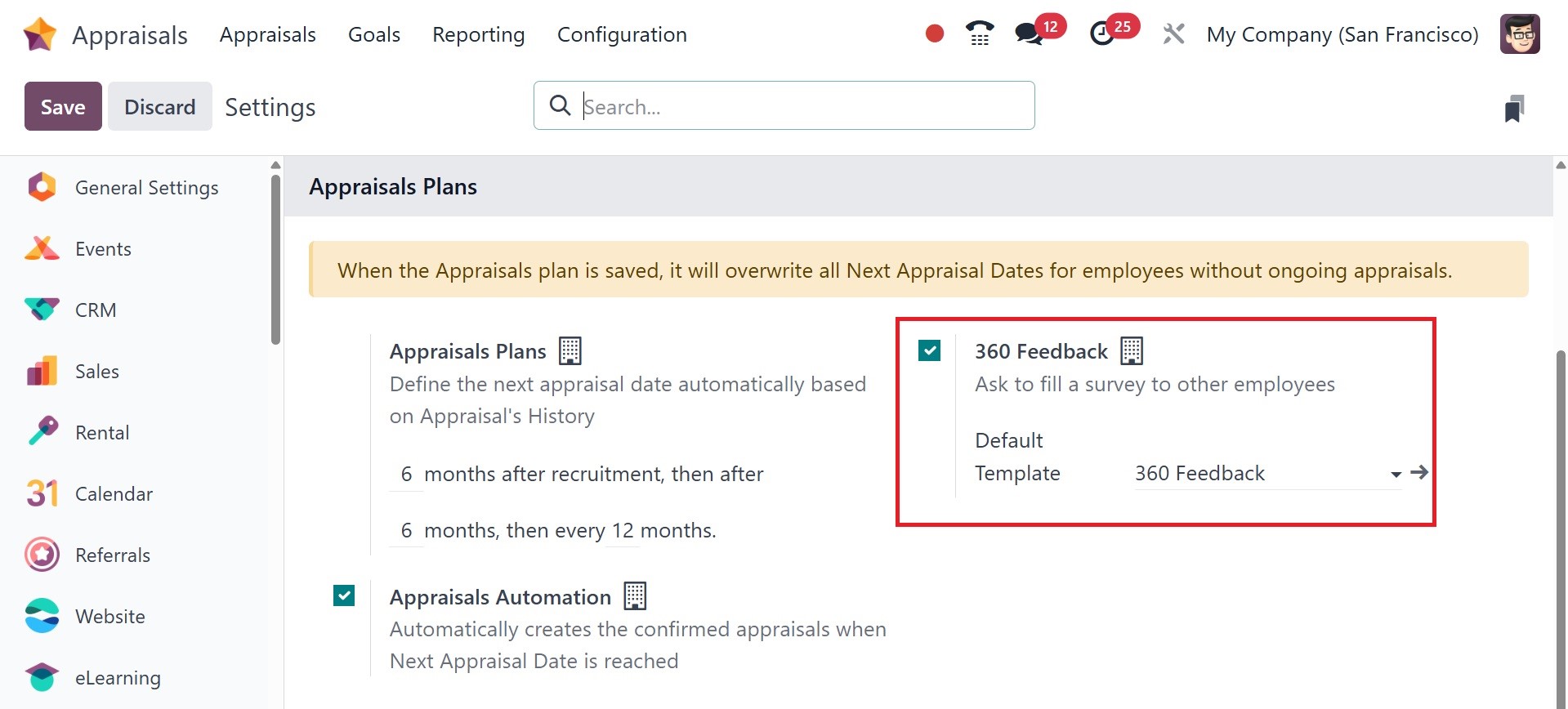Discard the settings changes
Viewport: 1568px width, 709px height.
[159, 107]
